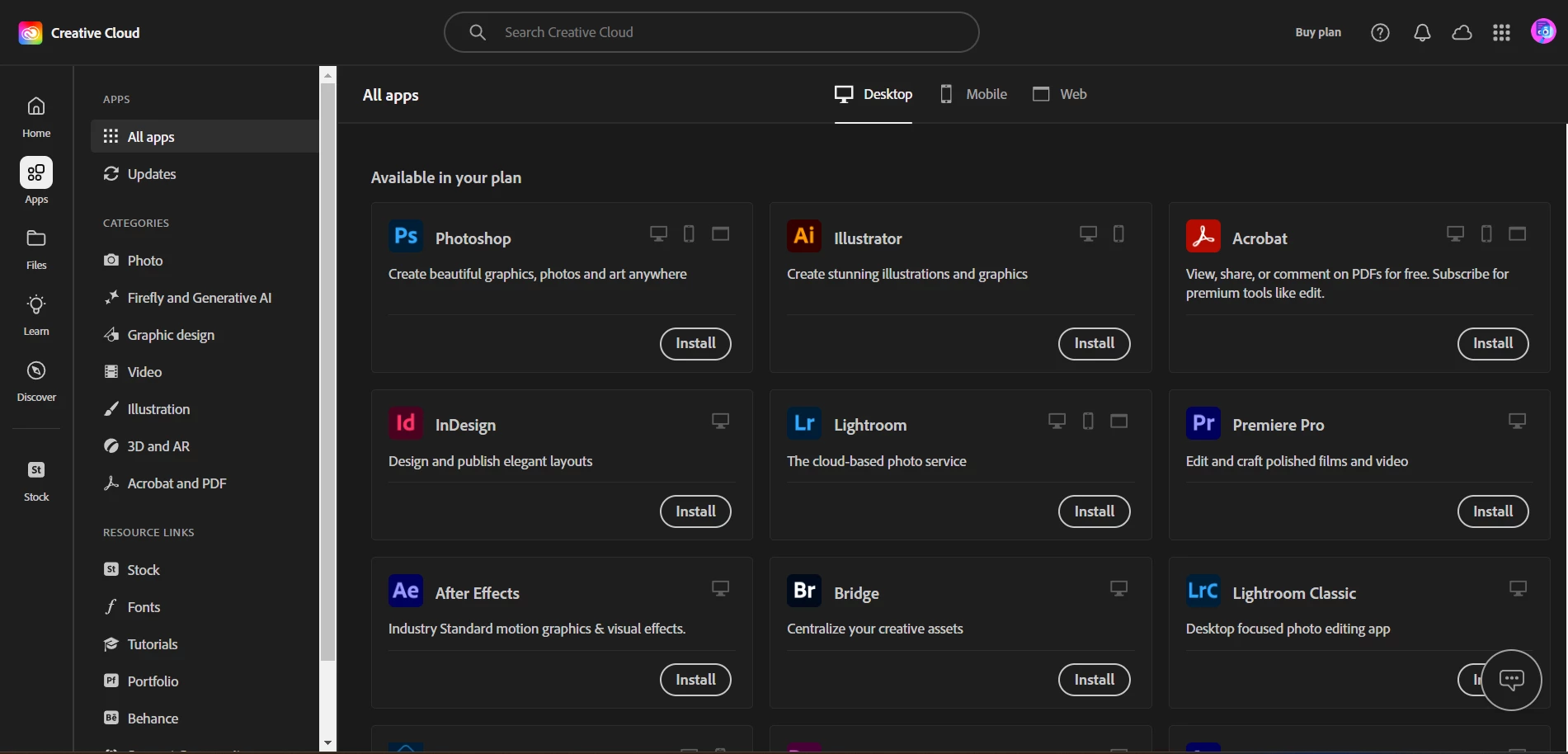
Task: Select Firefly and Generative AI category
Action: pos(205,298)
